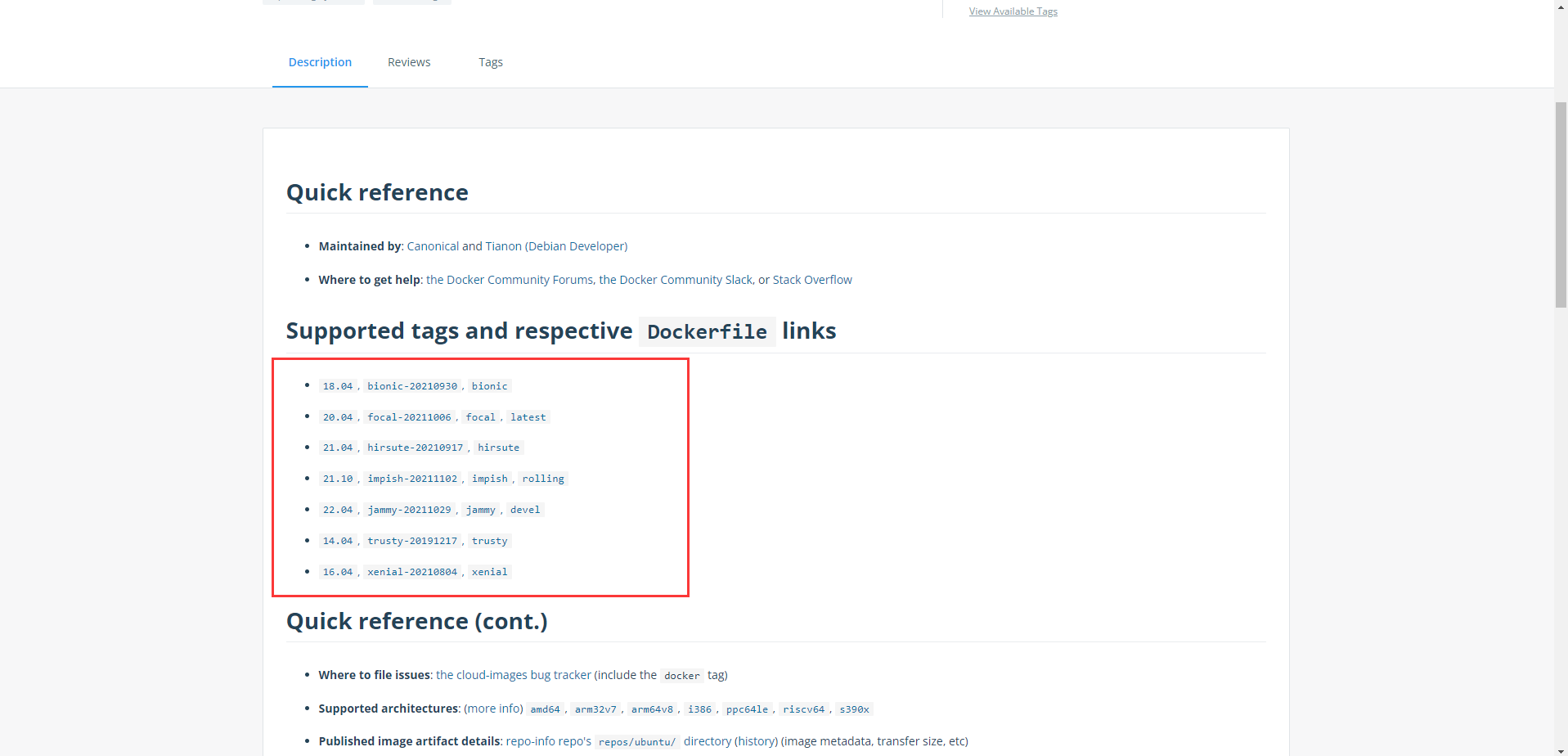Viewport: 1568px width, 756px height.
Task: Open the 21.10 tag link
Action: pyautogui.click(x=338, y=479)
